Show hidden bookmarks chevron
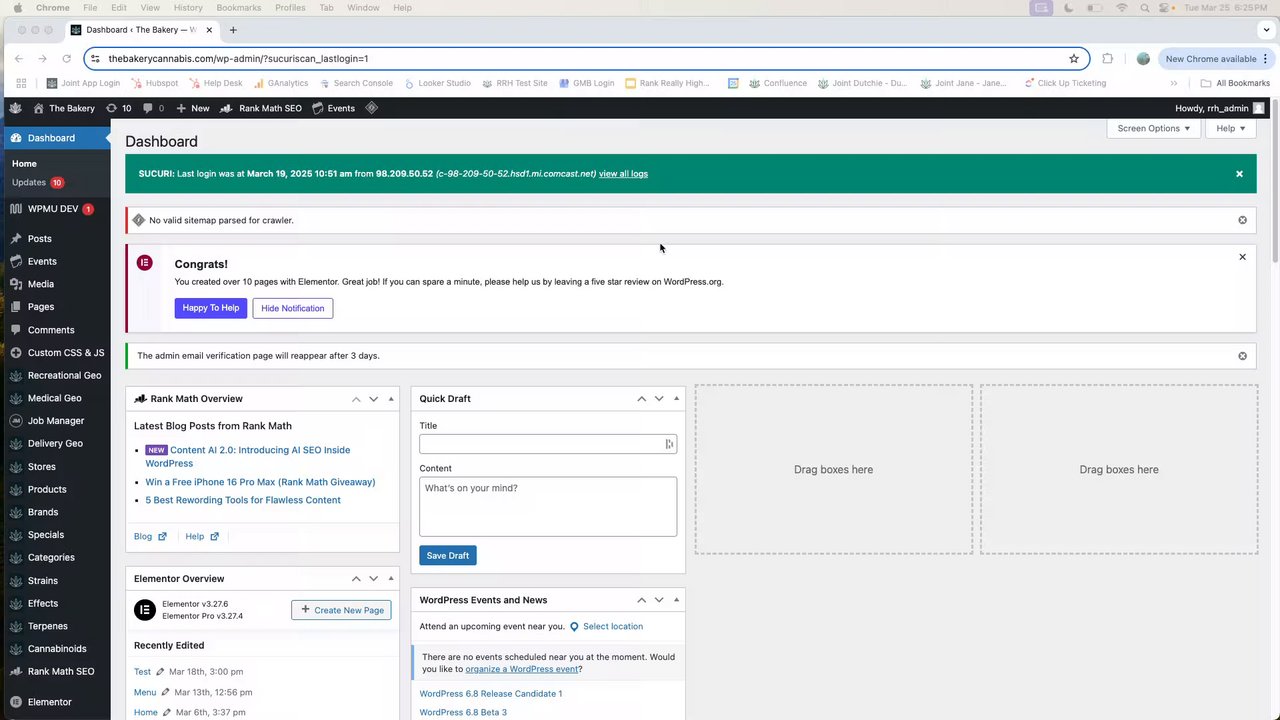The width and height of the screenshot is (1280, 720). click(1174, 84)
